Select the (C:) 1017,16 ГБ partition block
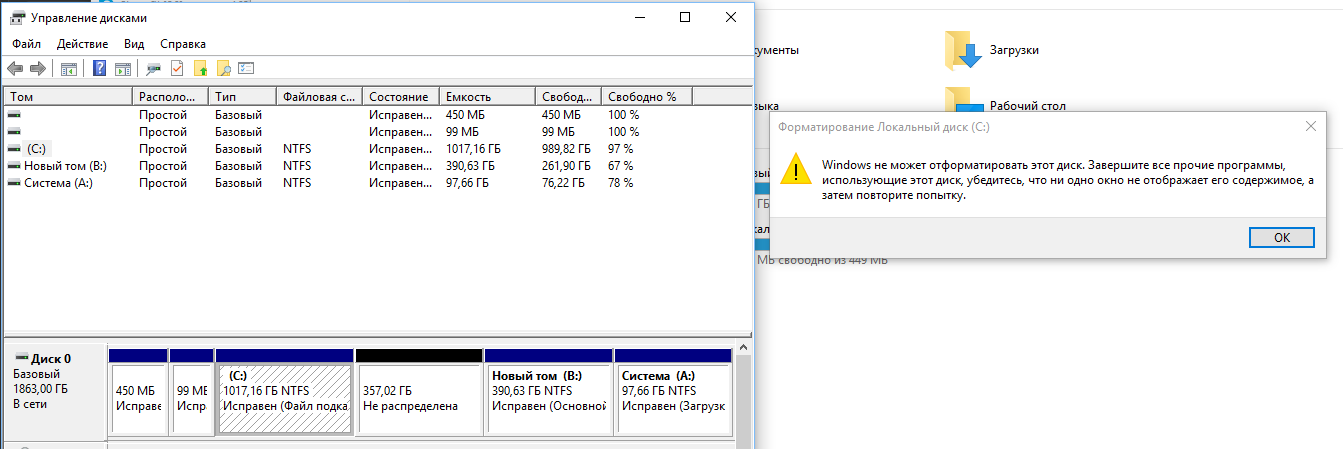Image resolution: width=1343 pixels, height=449 pixels. pos(285,391)
